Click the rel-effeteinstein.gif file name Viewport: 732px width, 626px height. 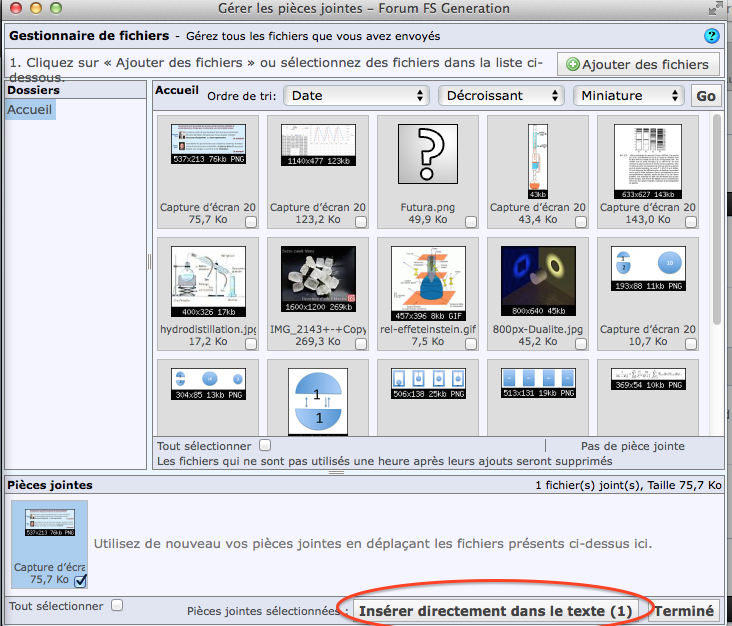(x=428, y=329)
